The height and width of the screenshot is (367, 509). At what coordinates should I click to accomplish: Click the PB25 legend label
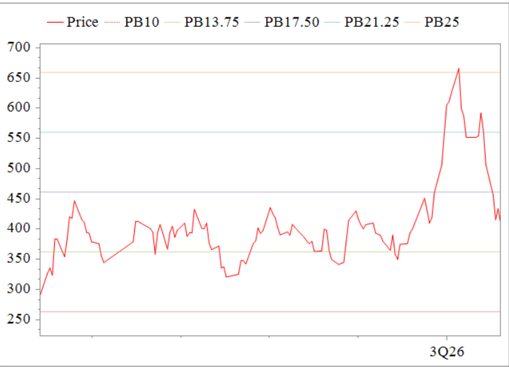pyautogui.click(x=442, y=22)
